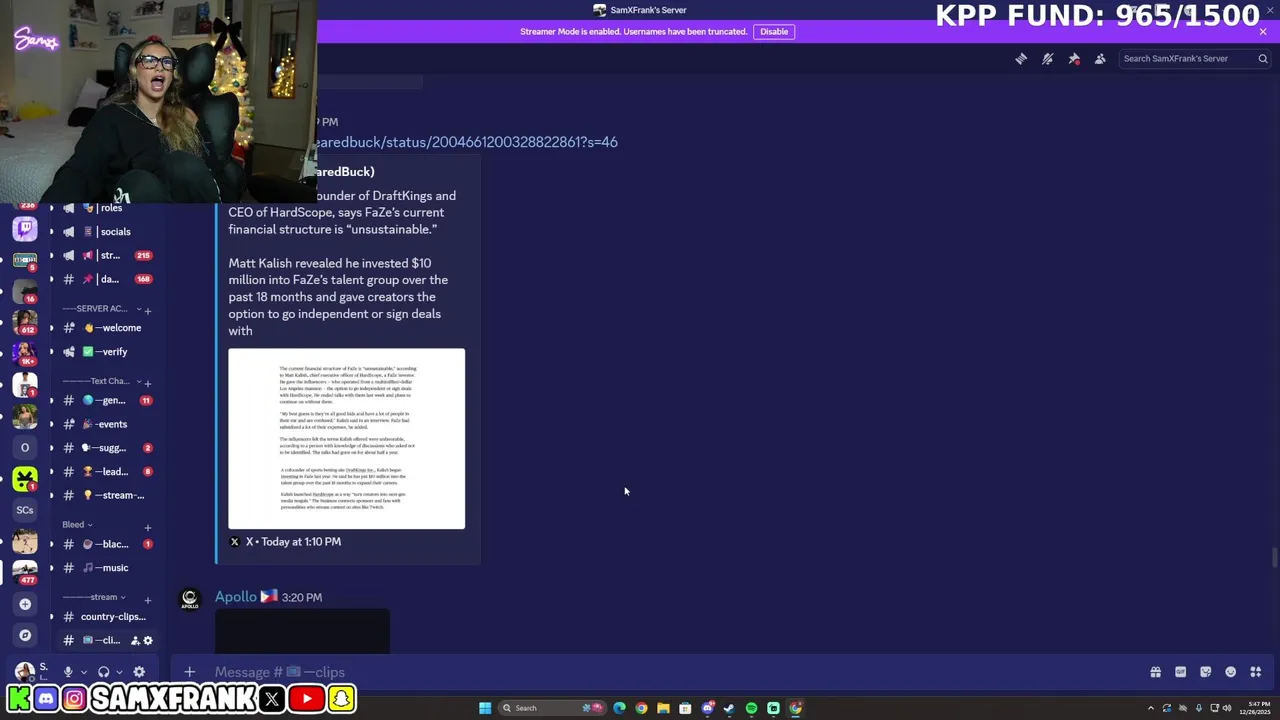Open the article image thumbnail
Image resolution: width=1280 pixels, height=720 pixels.
tap(346, 438)
